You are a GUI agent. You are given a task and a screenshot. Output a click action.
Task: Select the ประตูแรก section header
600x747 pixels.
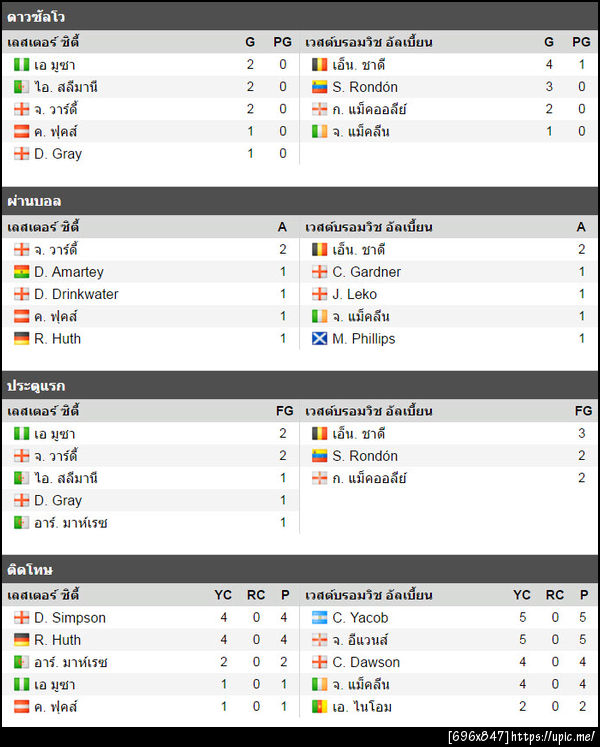tap(36, 386)
